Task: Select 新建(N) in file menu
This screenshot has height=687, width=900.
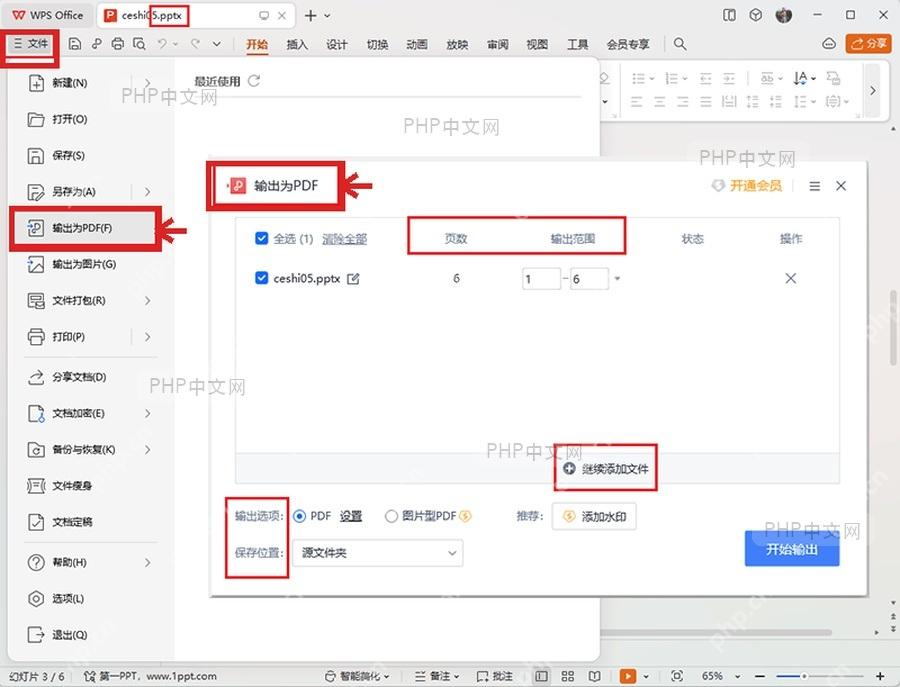Action: tap(70, 83)
